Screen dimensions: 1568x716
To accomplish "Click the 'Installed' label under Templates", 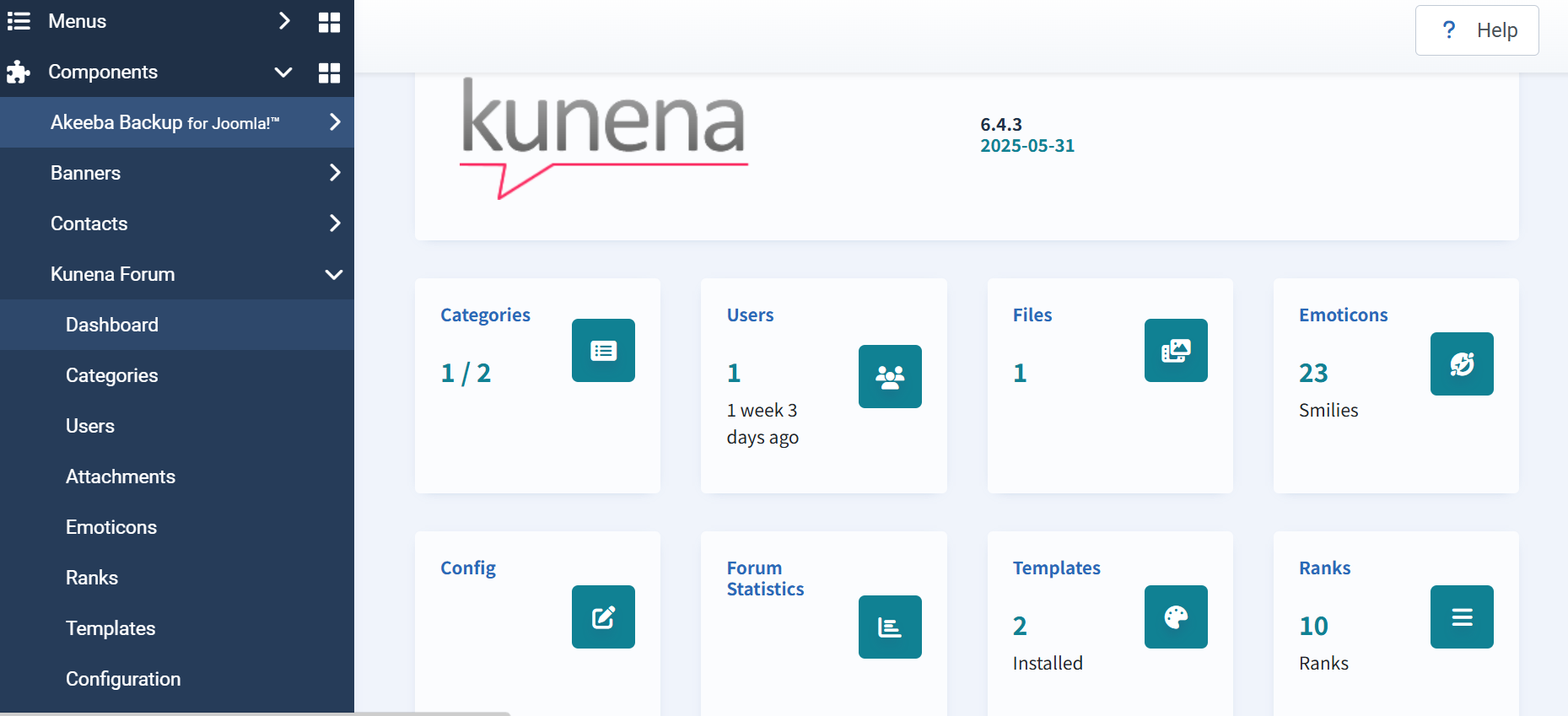I will (1048, 664).
